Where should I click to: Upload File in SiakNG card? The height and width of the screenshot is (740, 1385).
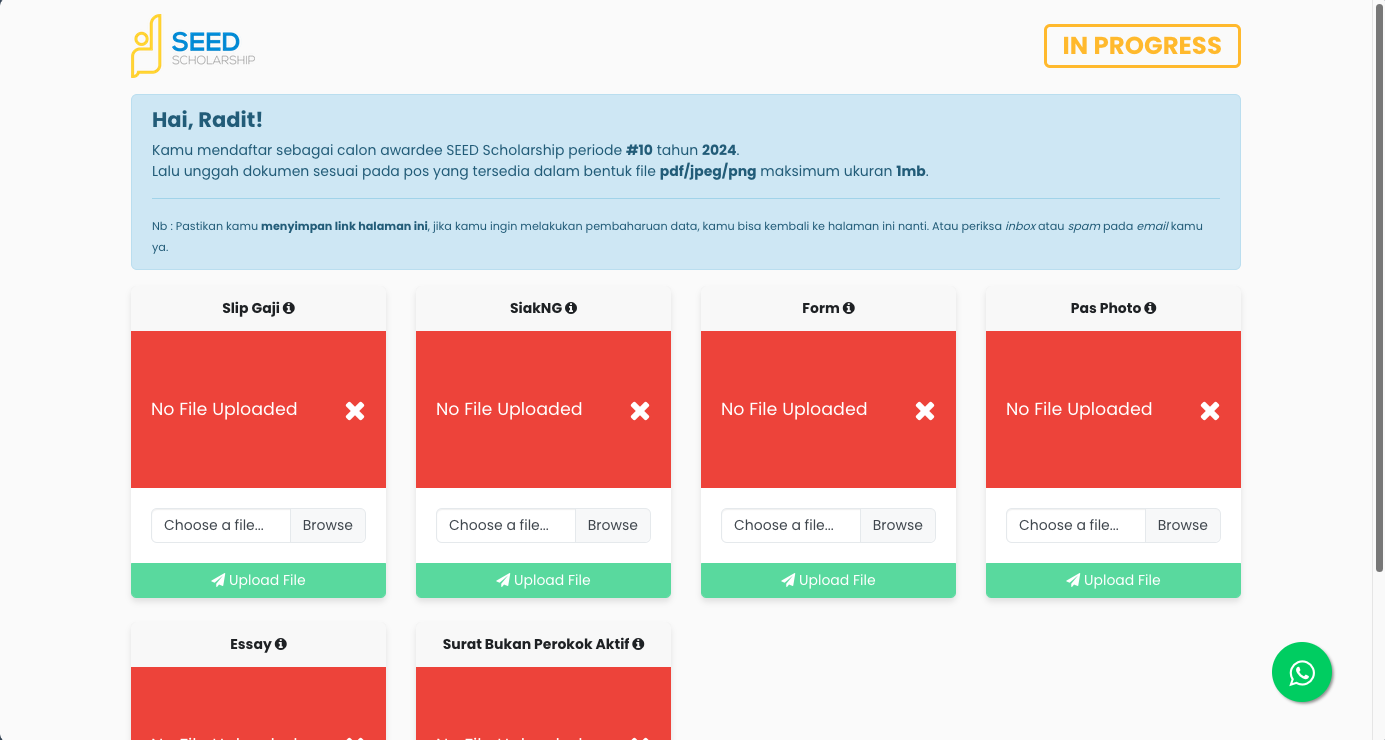tap(543, 580)
